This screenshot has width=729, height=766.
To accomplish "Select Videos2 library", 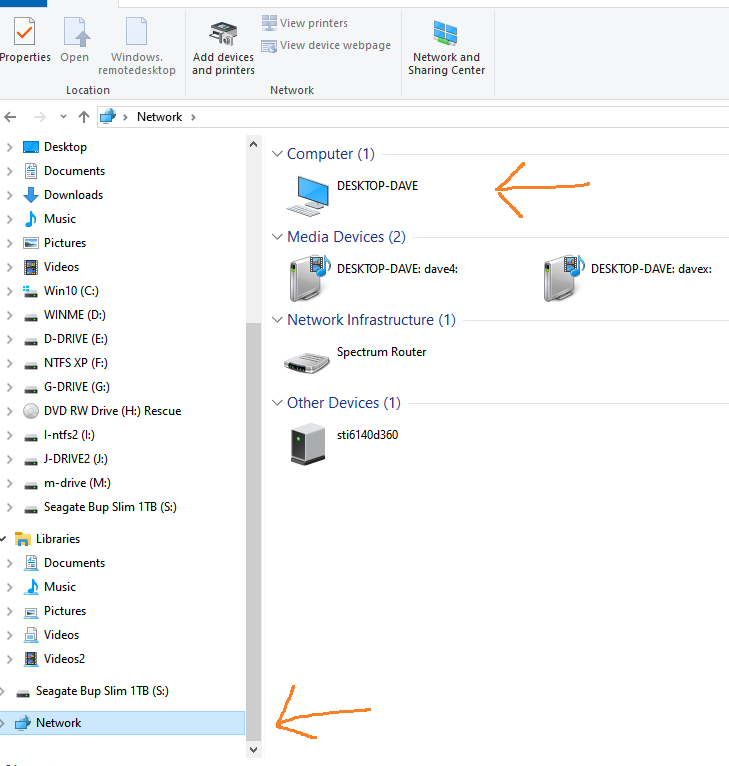I will pyautogui.click(x=64, y=659).
